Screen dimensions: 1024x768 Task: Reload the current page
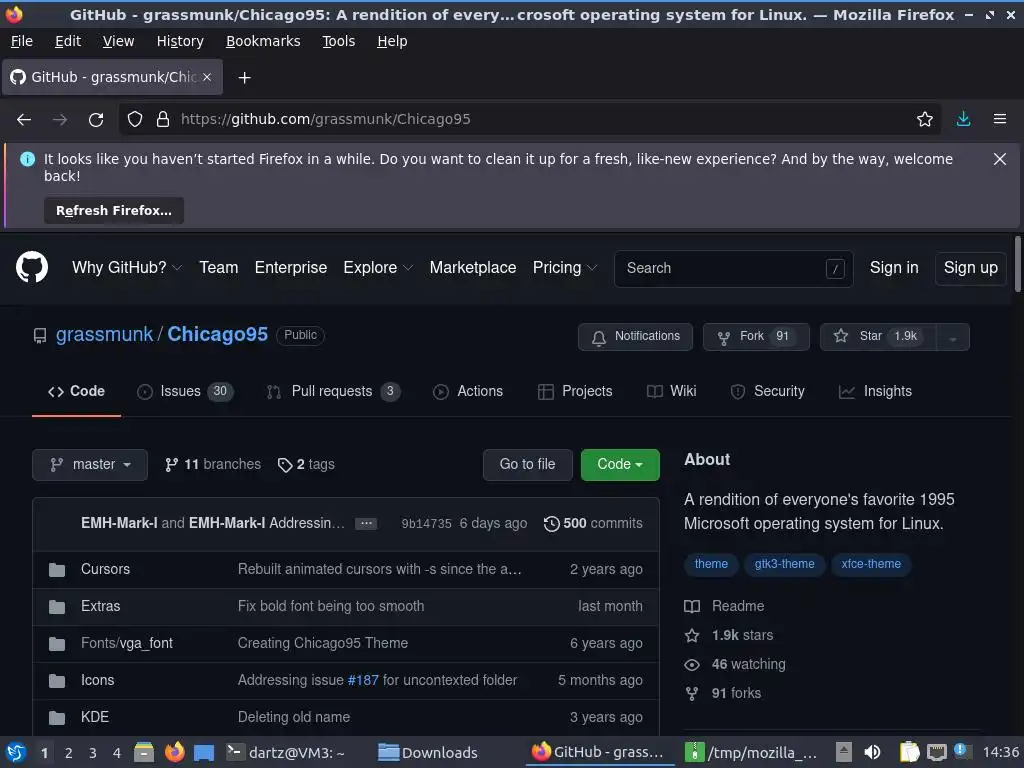96,119
